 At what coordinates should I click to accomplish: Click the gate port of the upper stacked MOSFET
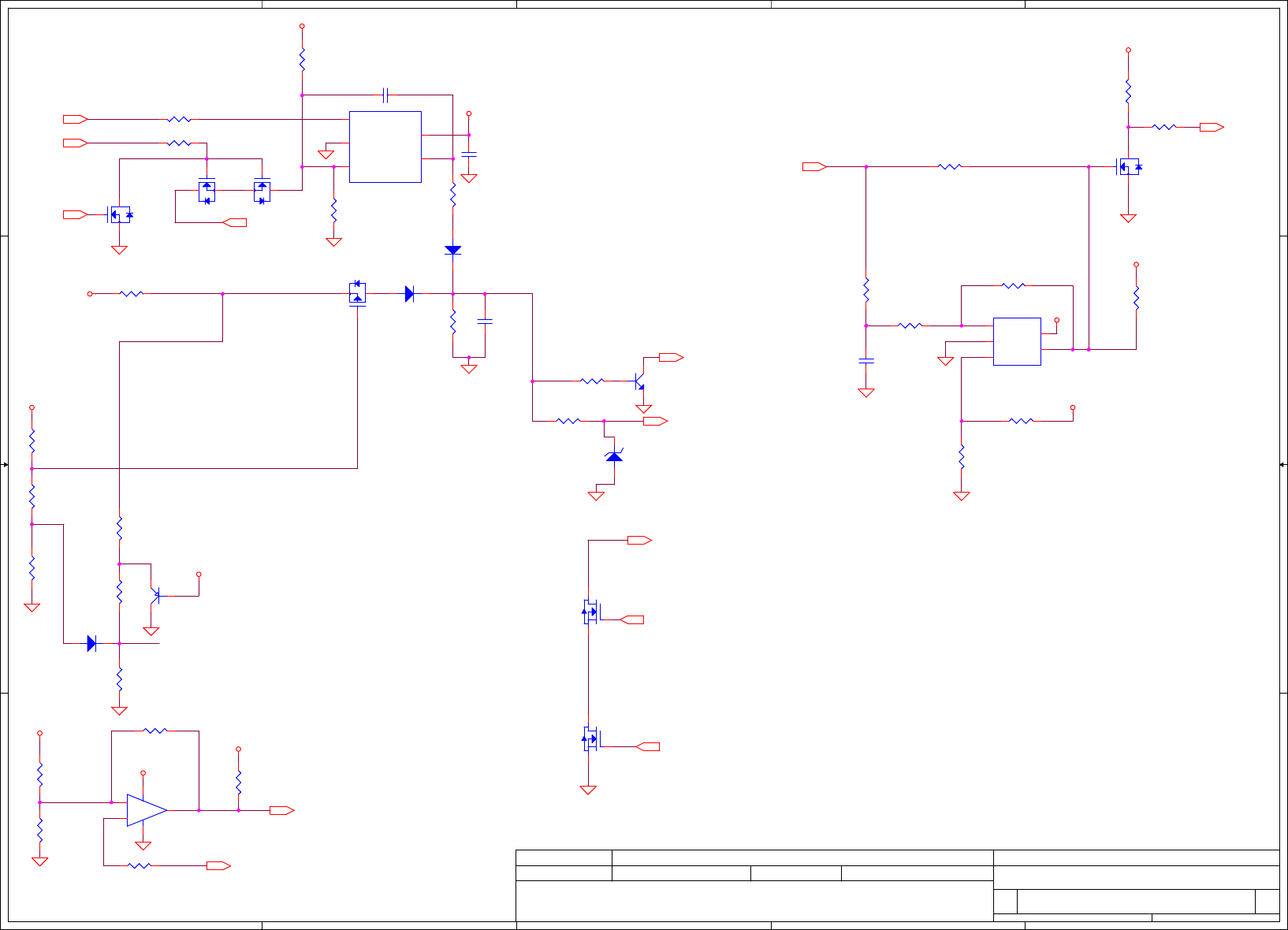(x=631, y=619)
